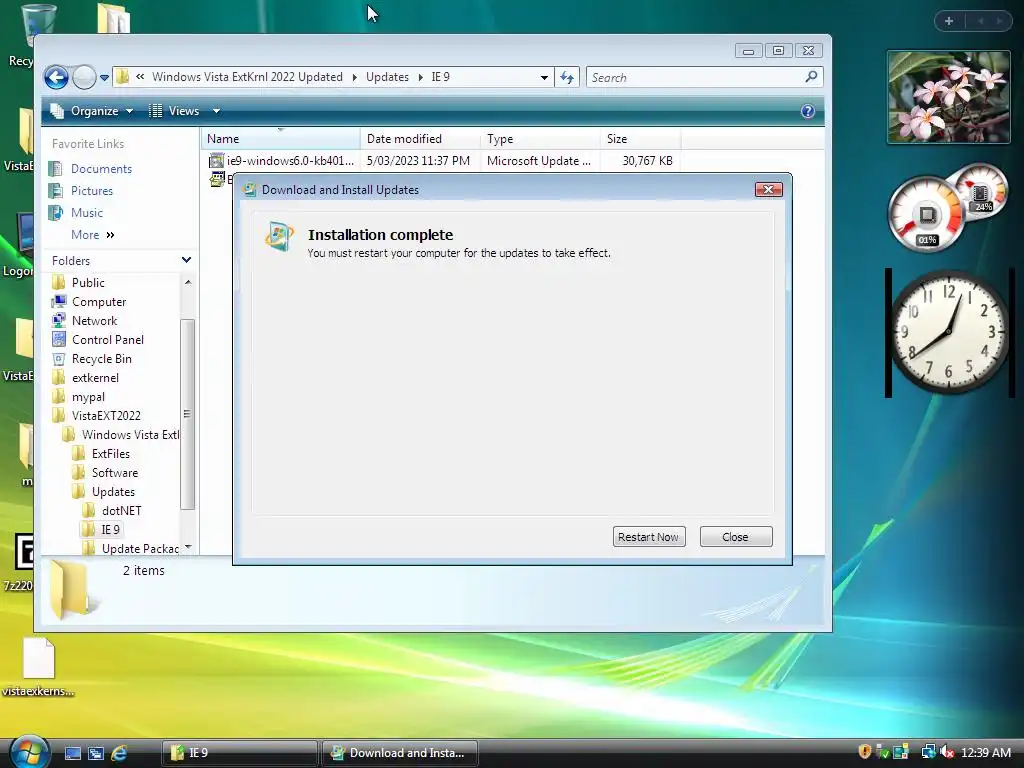The image size is (1024, 768).
Task: Close the Download and Install Updates dialog via red X
Action: point(768,189)
